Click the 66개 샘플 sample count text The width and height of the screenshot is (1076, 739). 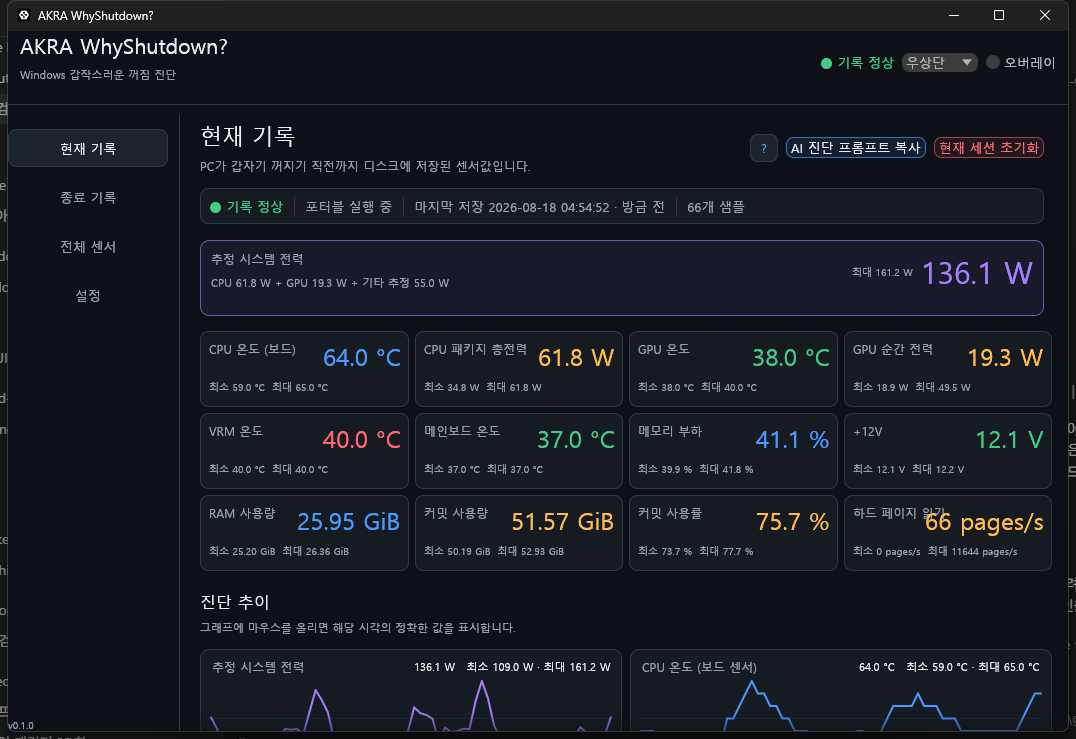[716, 207]
